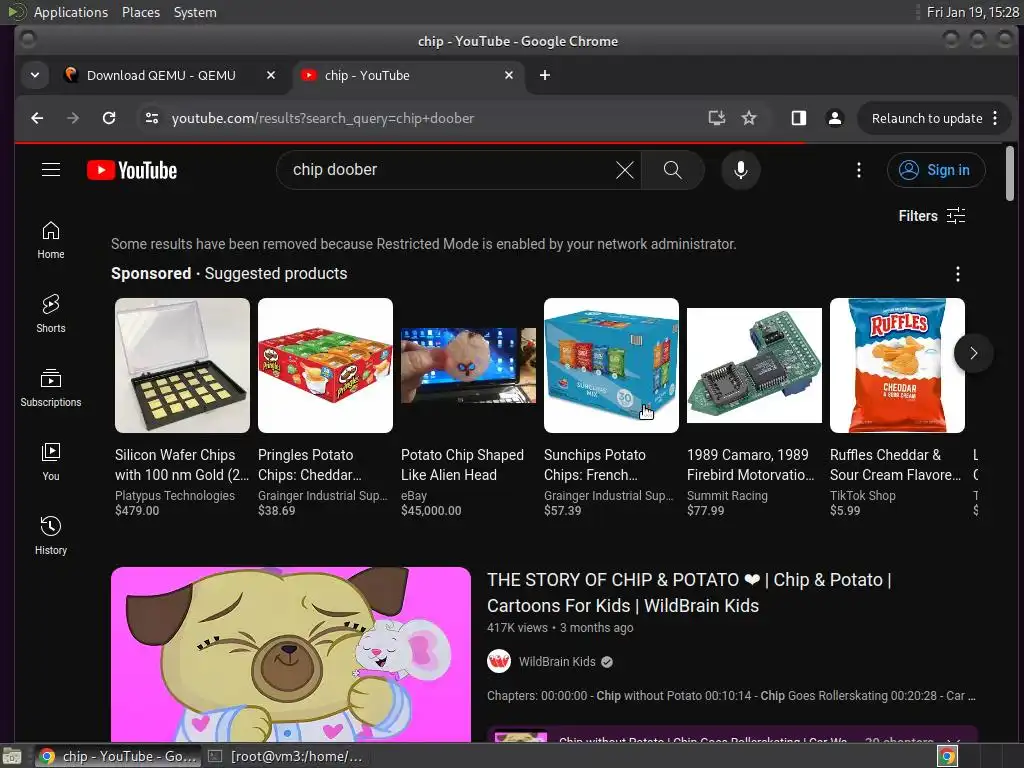The image size is (1024, 768).
Task: Click the Sunchips box product image
Action: [x=611, y=366]
